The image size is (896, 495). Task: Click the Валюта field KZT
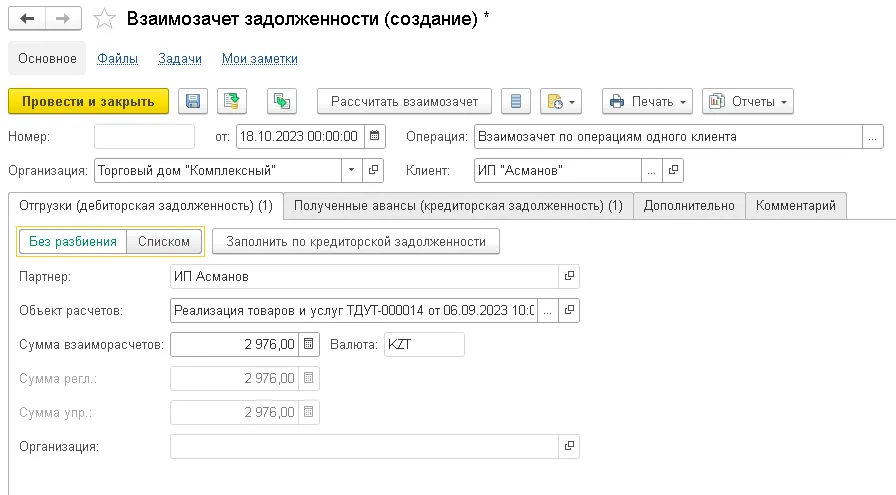click(x=424, y=344)
